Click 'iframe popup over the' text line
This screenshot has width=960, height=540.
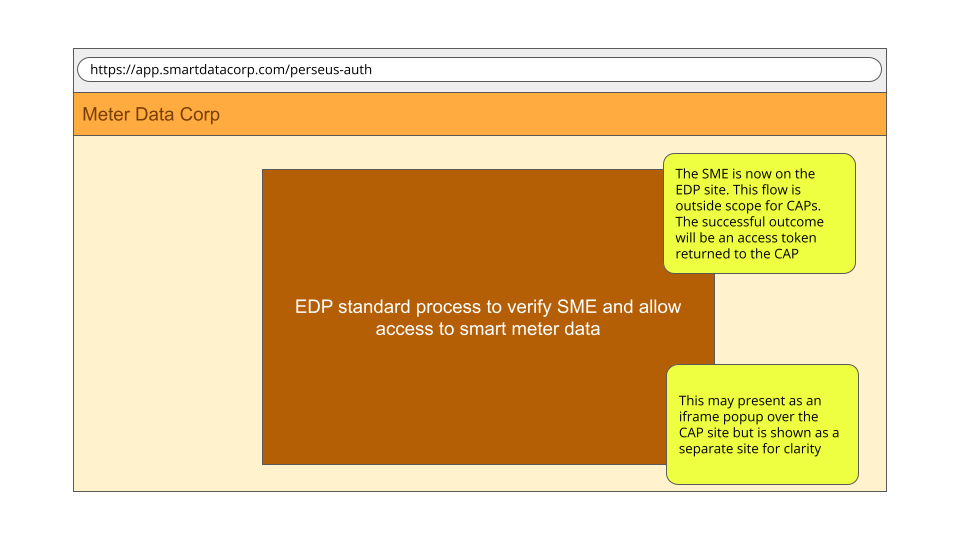click(748, 417)
